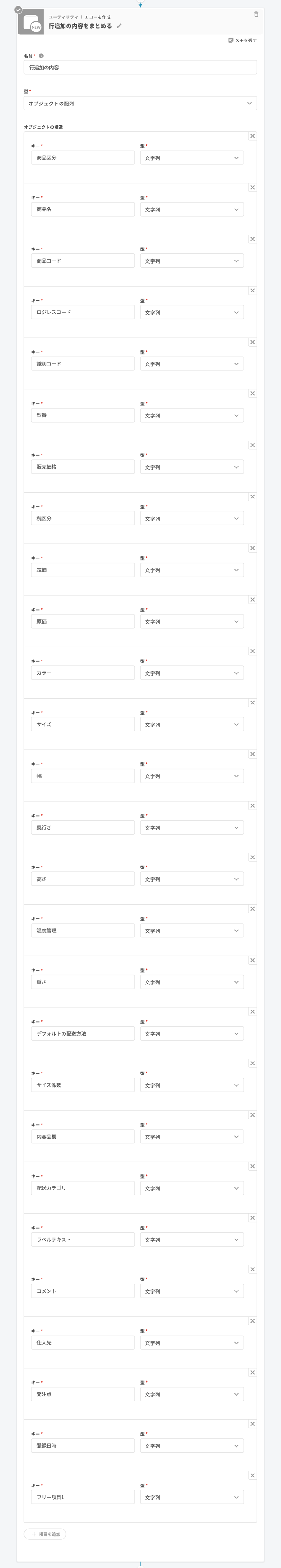The width and height of the screenshot is (281, 1568).
Task: Delete the フリー項目1 row using X icon
Action: coord(252,1475)
